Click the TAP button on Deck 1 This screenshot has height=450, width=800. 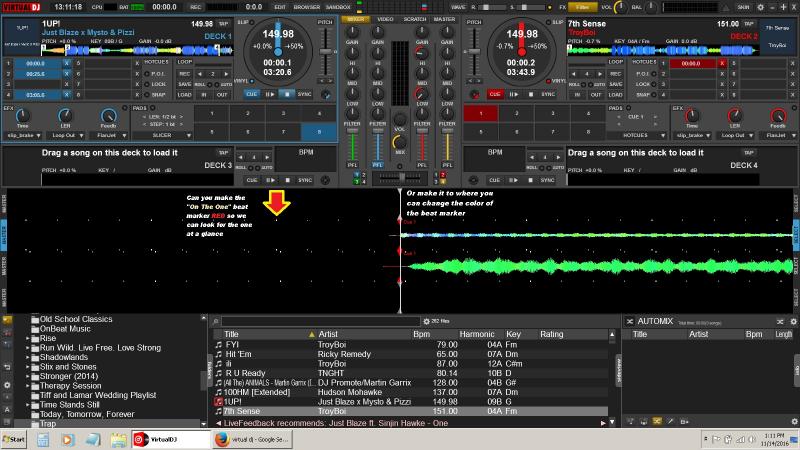tap(223, 24)
